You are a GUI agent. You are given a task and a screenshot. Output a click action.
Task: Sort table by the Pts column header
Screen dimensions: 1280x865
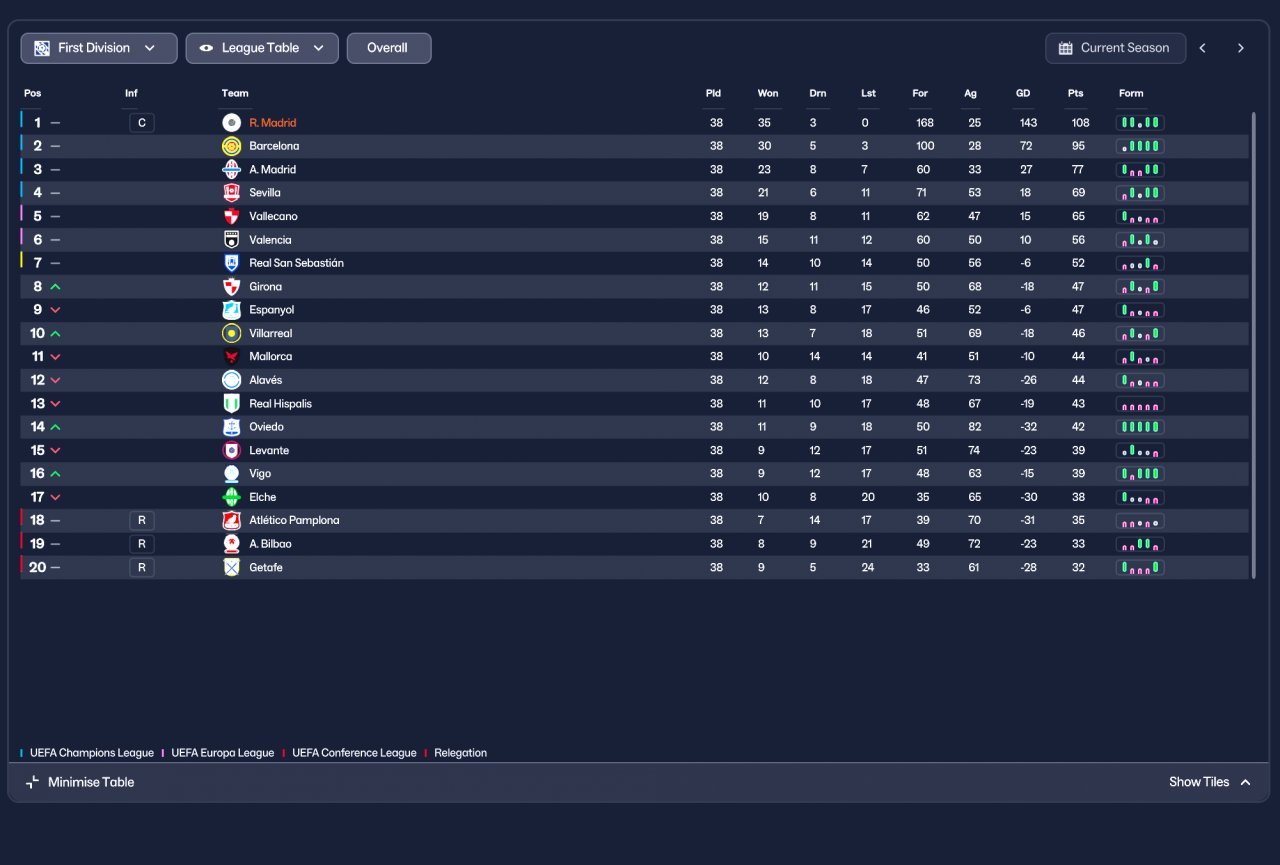coord(1075,93)
